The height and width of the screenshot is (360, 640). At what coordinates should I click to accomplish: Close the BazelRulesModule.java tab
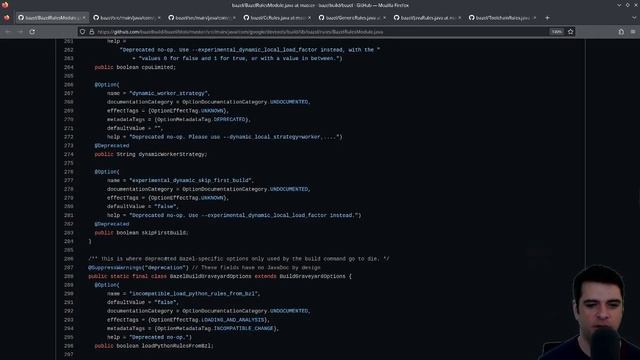84,18
